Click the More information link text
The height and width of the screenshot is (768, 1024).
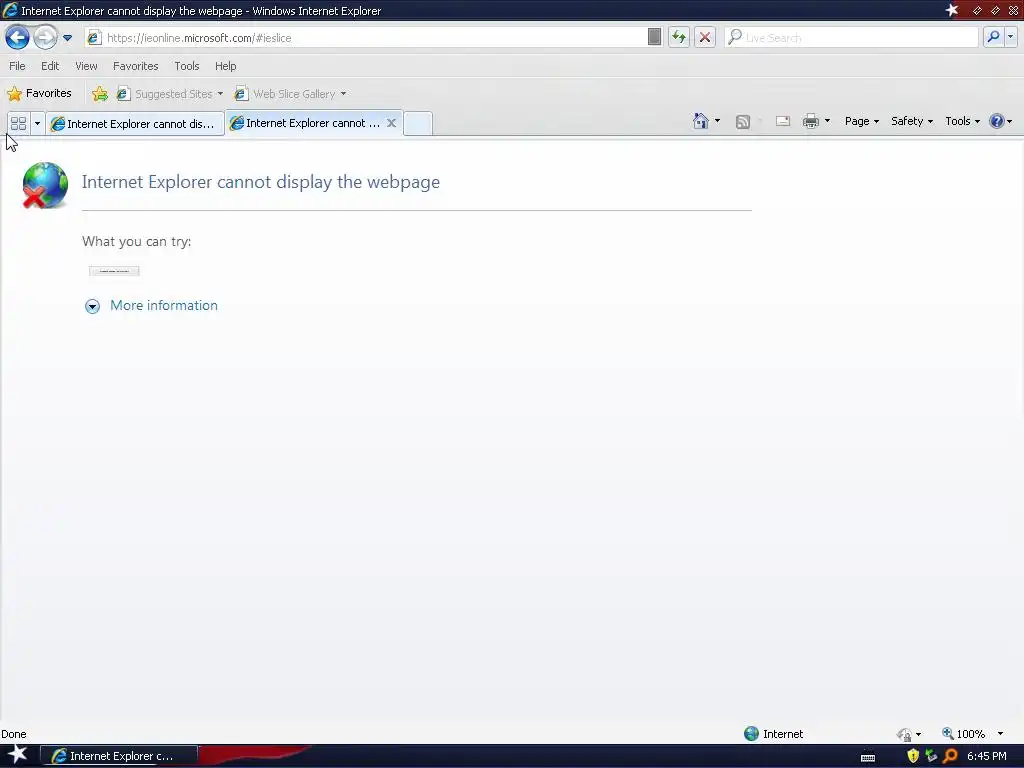(x=164, y=306)
